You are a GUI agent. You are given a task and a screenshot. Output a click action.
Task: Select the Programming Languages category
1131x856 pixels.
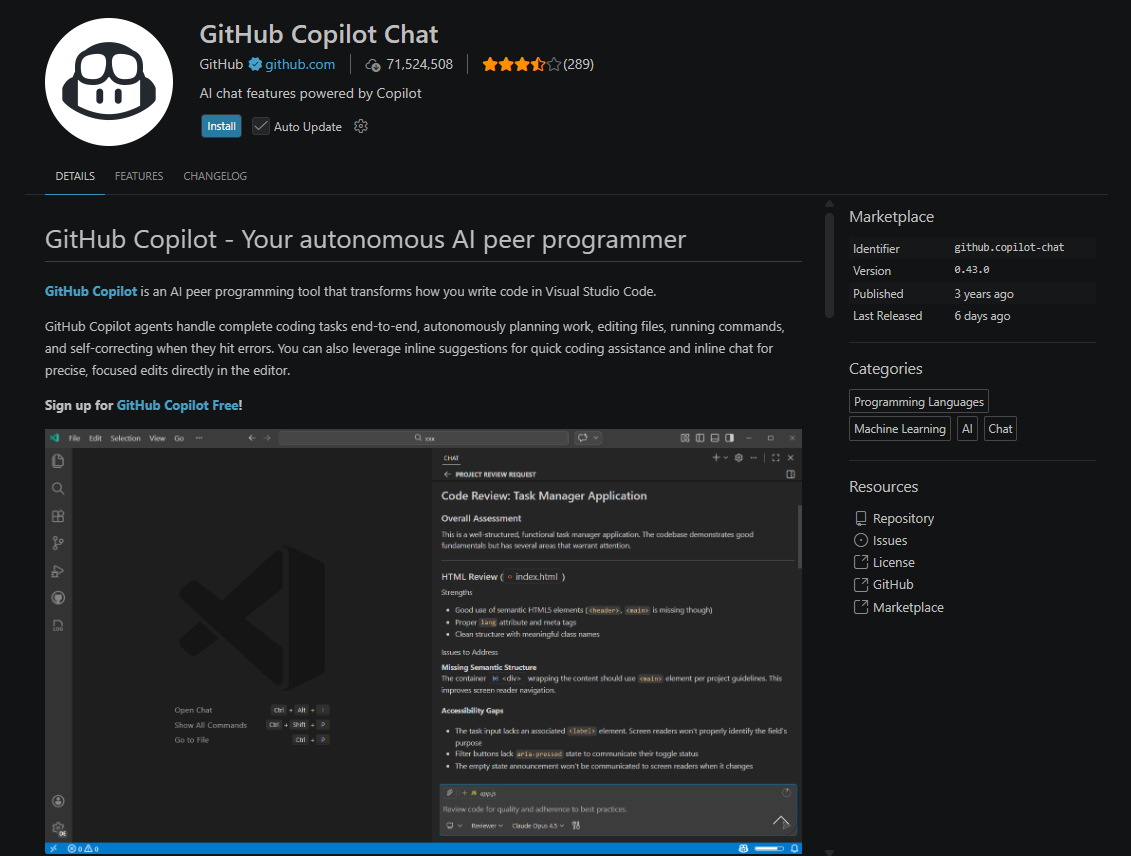[919, 402]
